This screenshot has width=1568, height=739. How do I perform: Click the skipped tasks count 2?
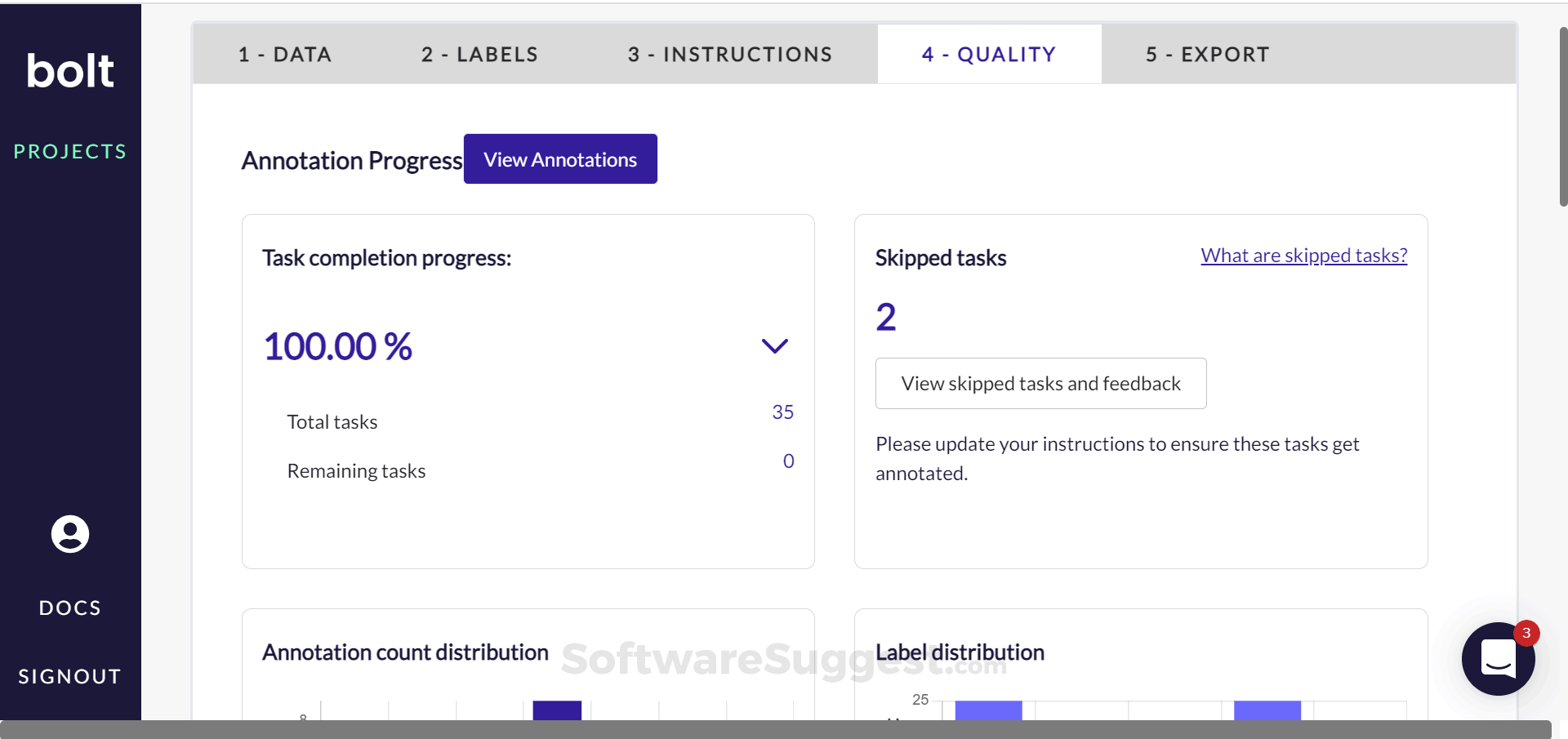[886, 317]
